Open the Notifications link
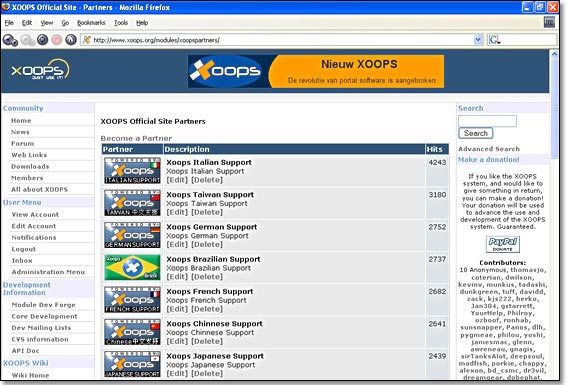This screenshot has height=385, width=570. point(34,238)
